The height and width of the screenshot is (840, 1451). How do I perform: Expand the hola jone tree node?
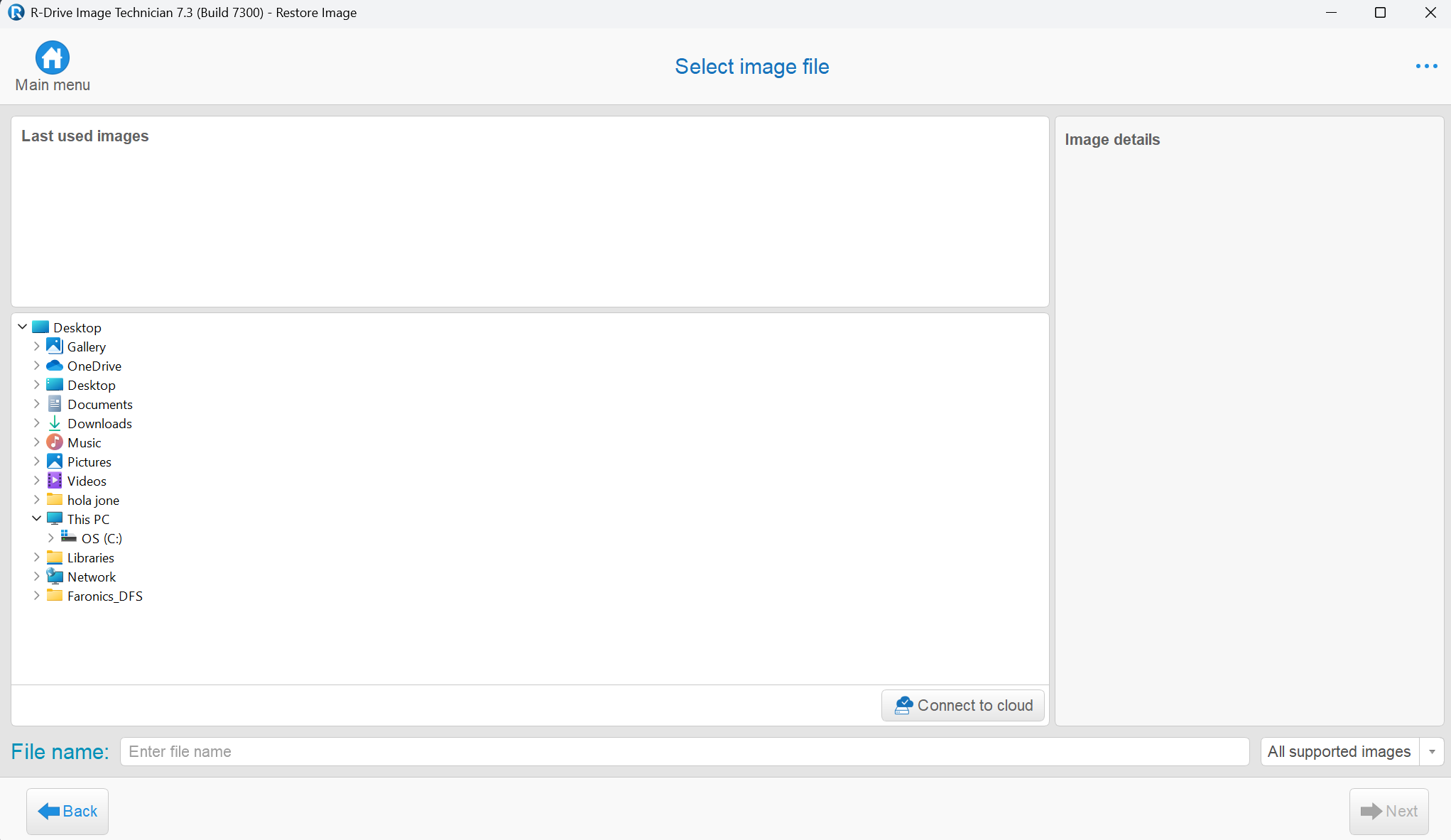point(37,500)
